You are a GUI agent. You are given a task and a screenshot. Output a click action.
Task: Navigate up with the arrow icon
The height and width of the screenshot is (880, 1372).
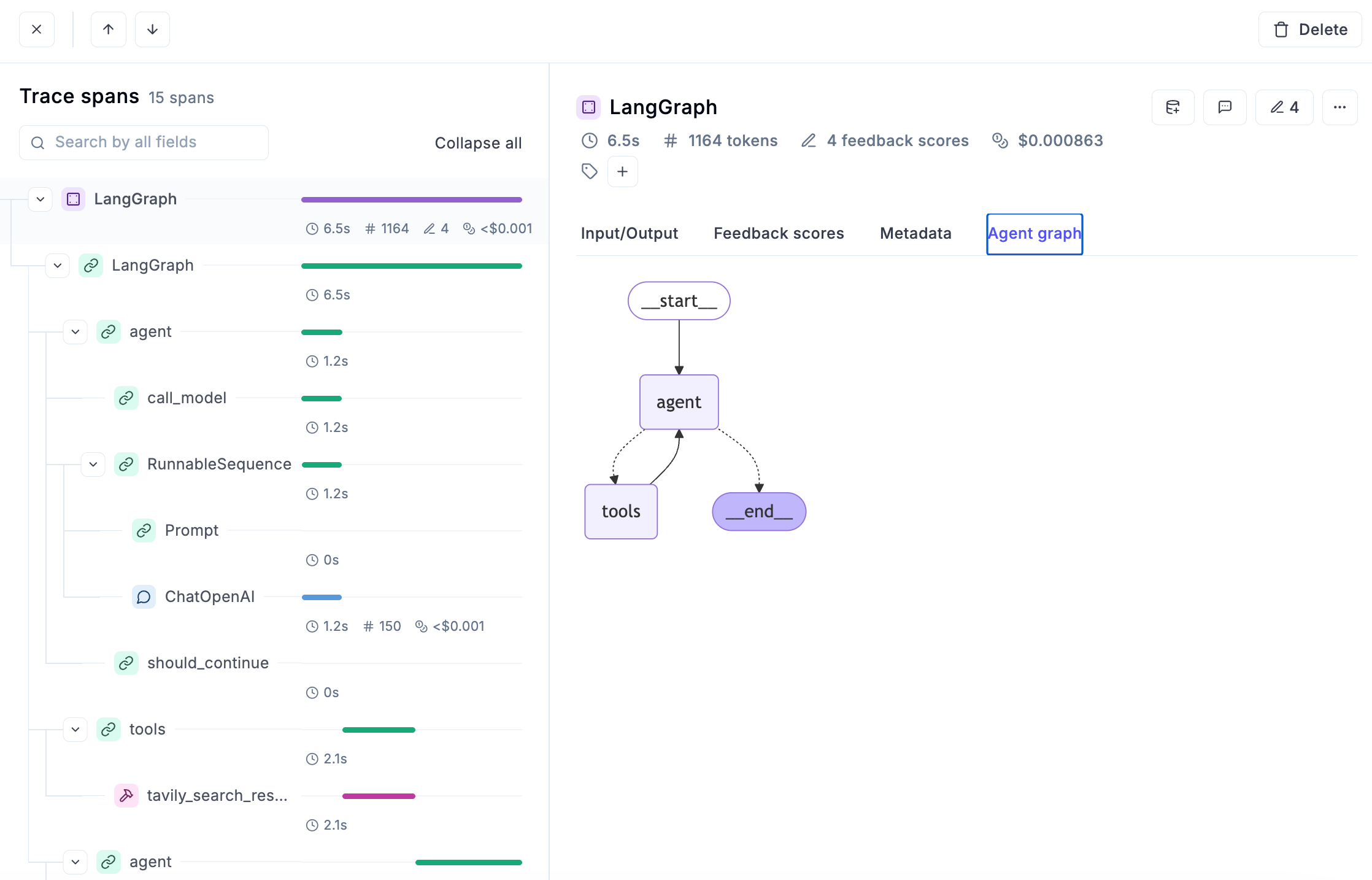coord(108,29)
